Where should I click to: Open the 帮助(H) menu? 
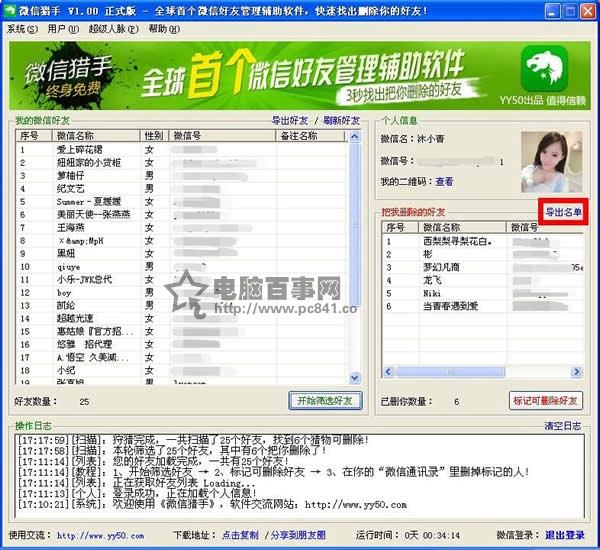click(x=164, y=29)
